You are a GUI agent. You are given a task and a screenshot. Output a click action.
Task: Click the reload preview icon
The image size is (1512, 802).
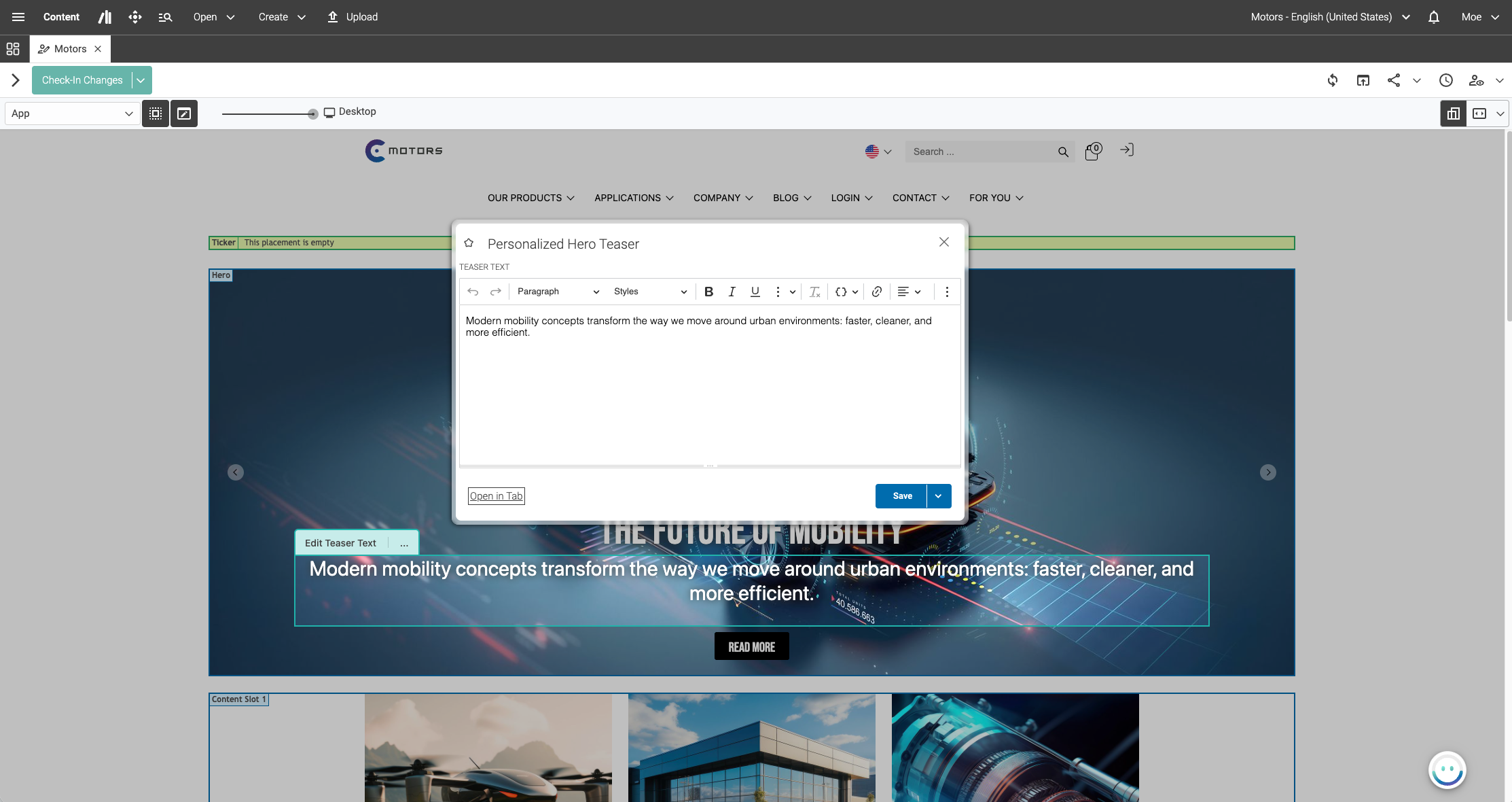[x=1333, y=80]
